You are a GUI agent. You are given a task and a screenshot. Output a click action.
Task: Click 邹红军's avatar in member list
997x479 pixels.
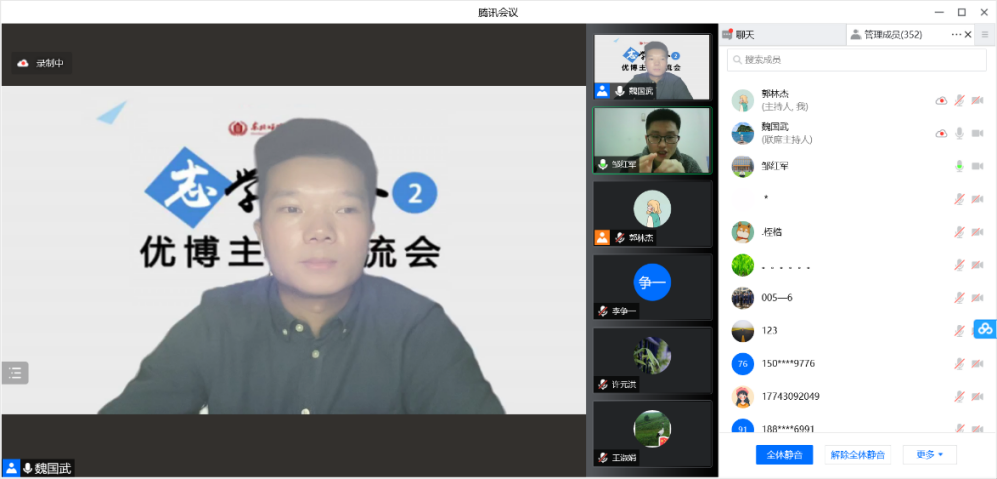(x=742, y=166)
